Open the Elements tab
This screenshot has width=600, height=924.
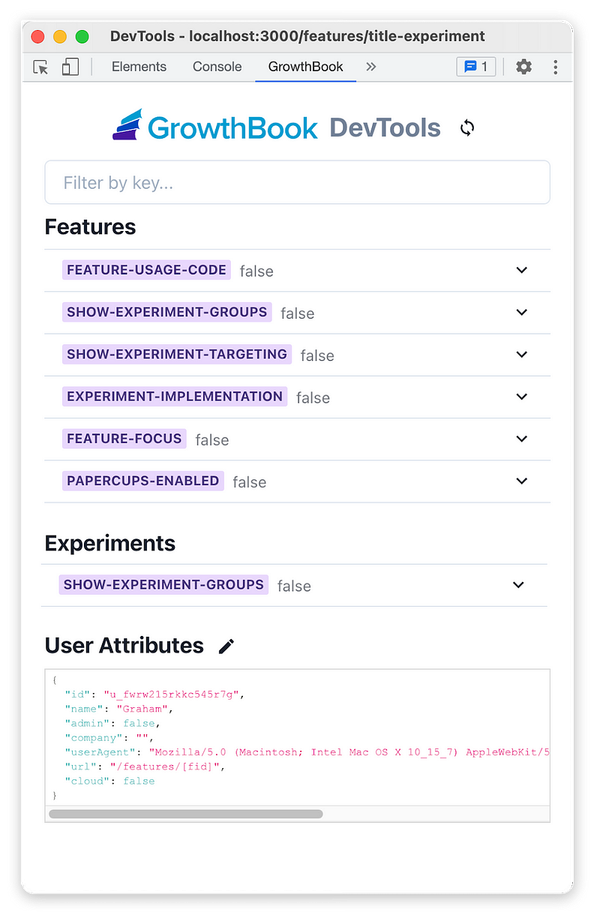pos(139,67)
